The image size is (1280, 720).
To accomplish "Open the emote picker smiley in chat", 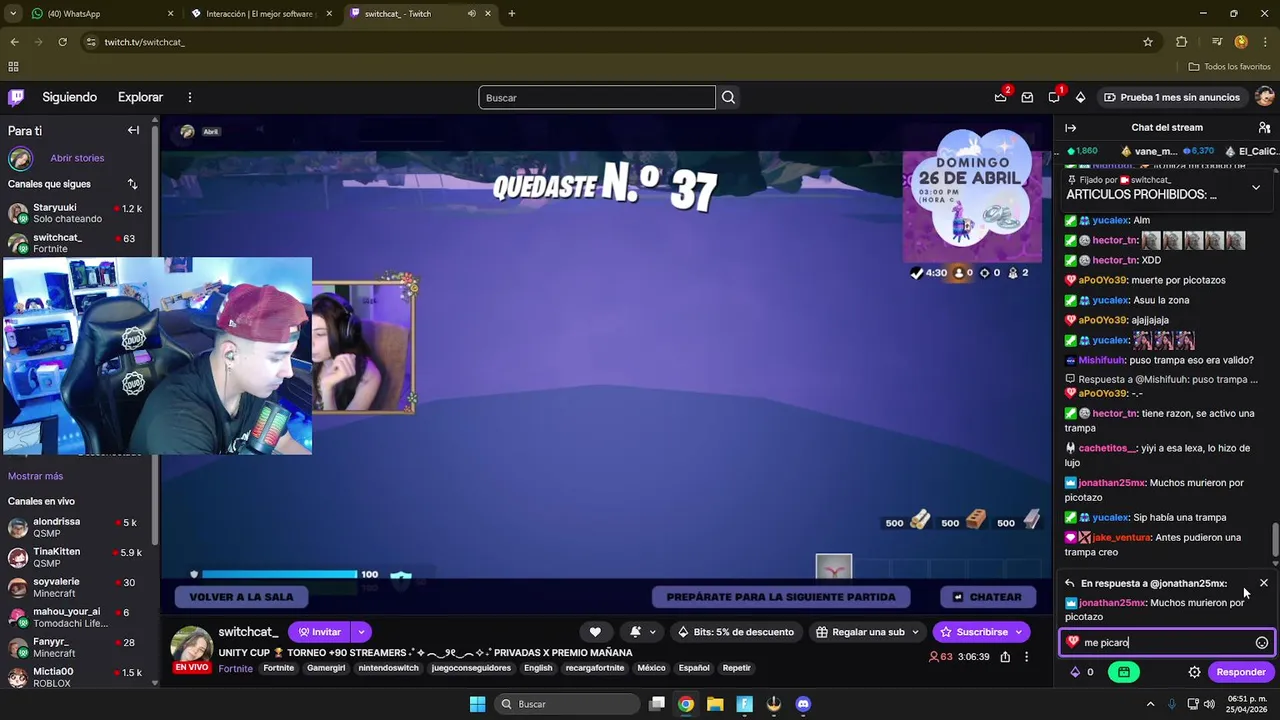I will coord(1262,643).
